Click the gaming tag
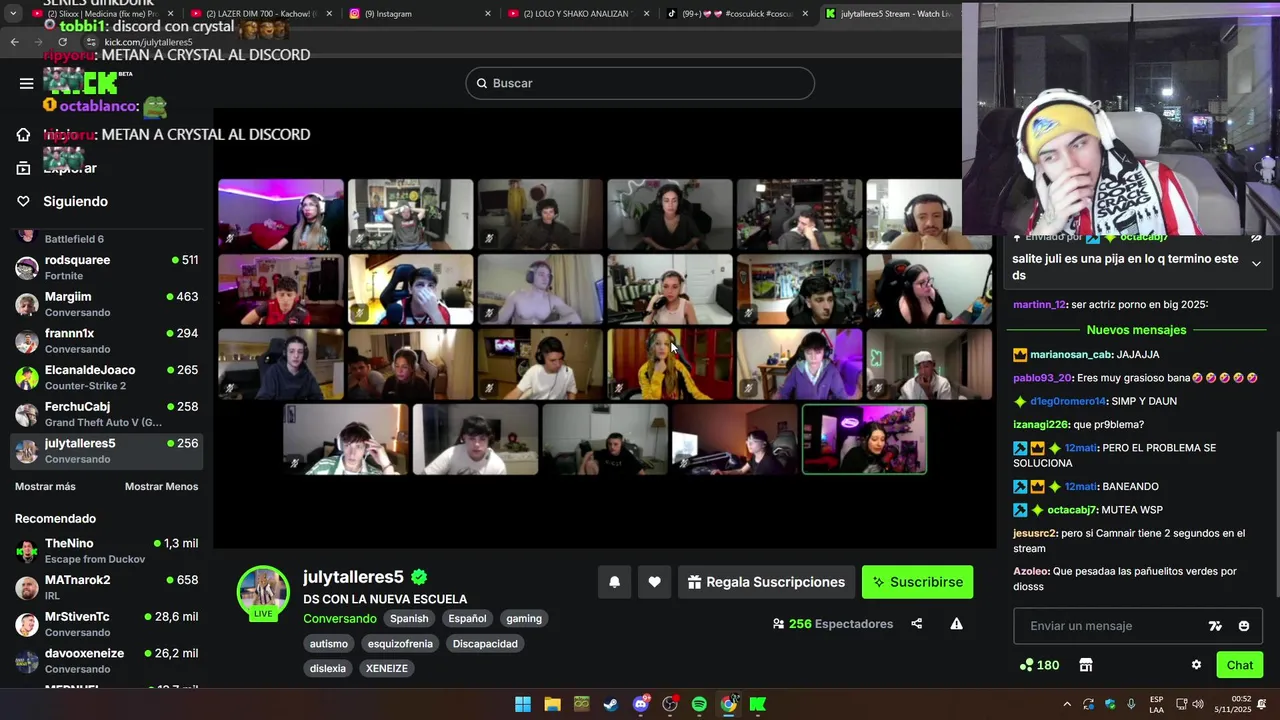Viewport: 1280px width, 720px height. click(x=523, y=619)
